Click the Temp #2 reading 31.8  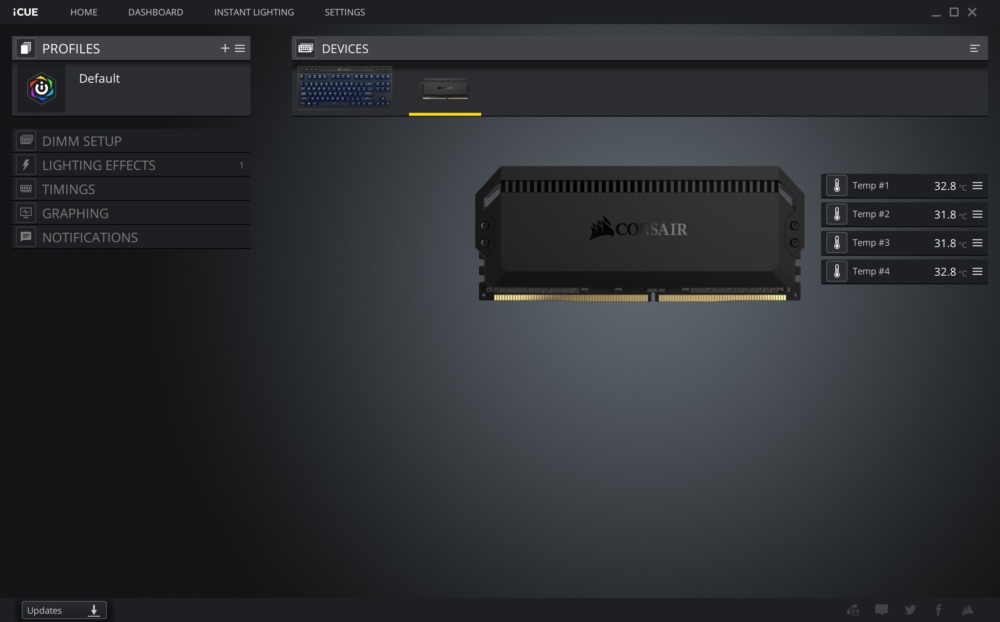point(945,215)
